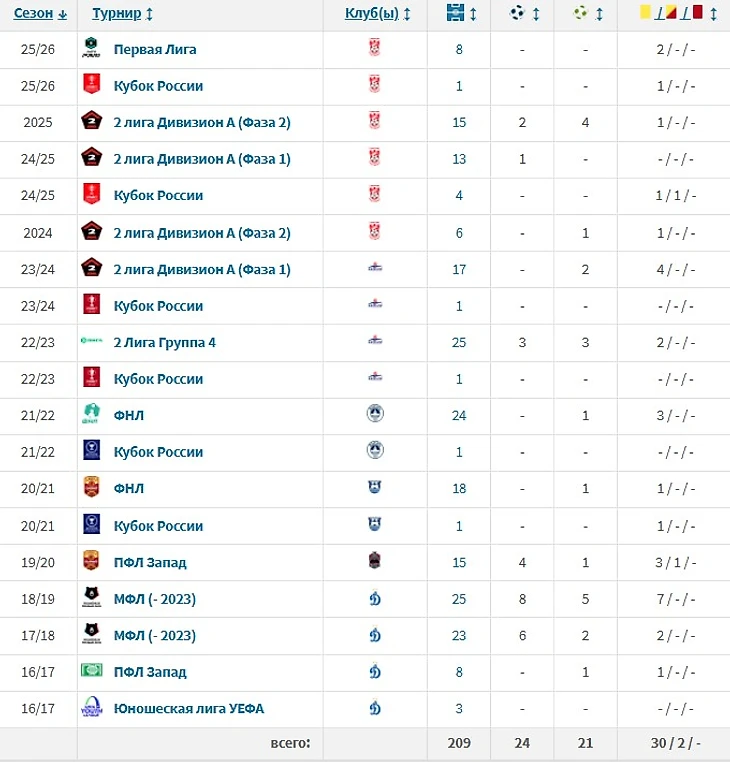Click club logo in 19/20 ПФЛ Запад row

click(x=375, y=561)
